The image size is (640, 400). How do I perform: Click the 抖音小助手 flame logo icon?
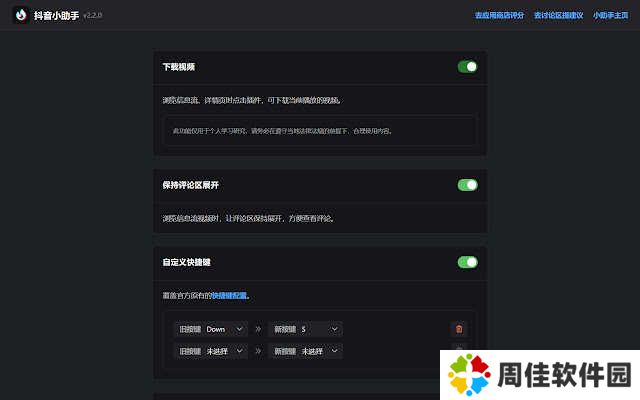point(20,15)
